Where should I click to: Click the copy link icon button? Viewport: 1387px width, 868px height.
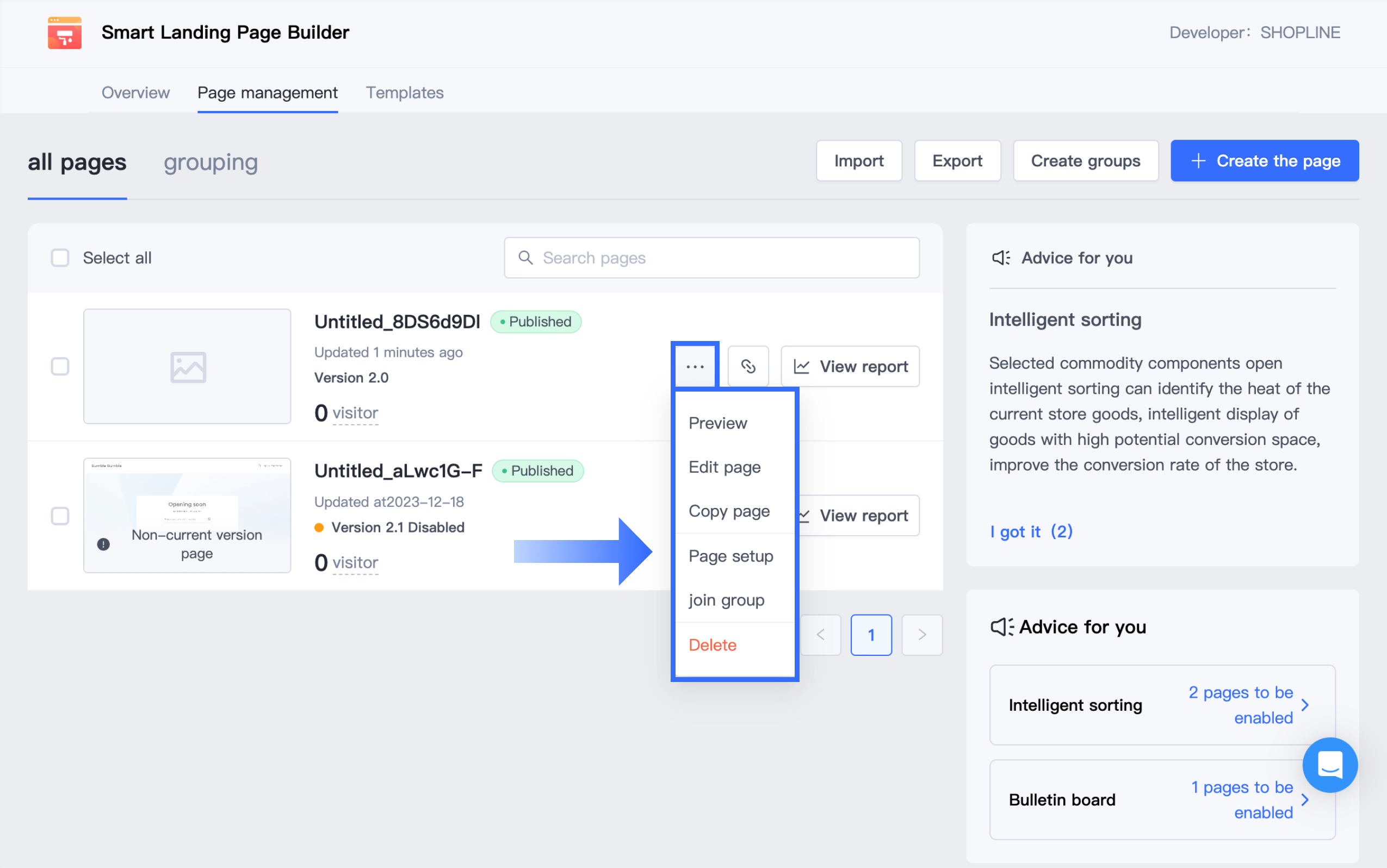pos(748,366)
